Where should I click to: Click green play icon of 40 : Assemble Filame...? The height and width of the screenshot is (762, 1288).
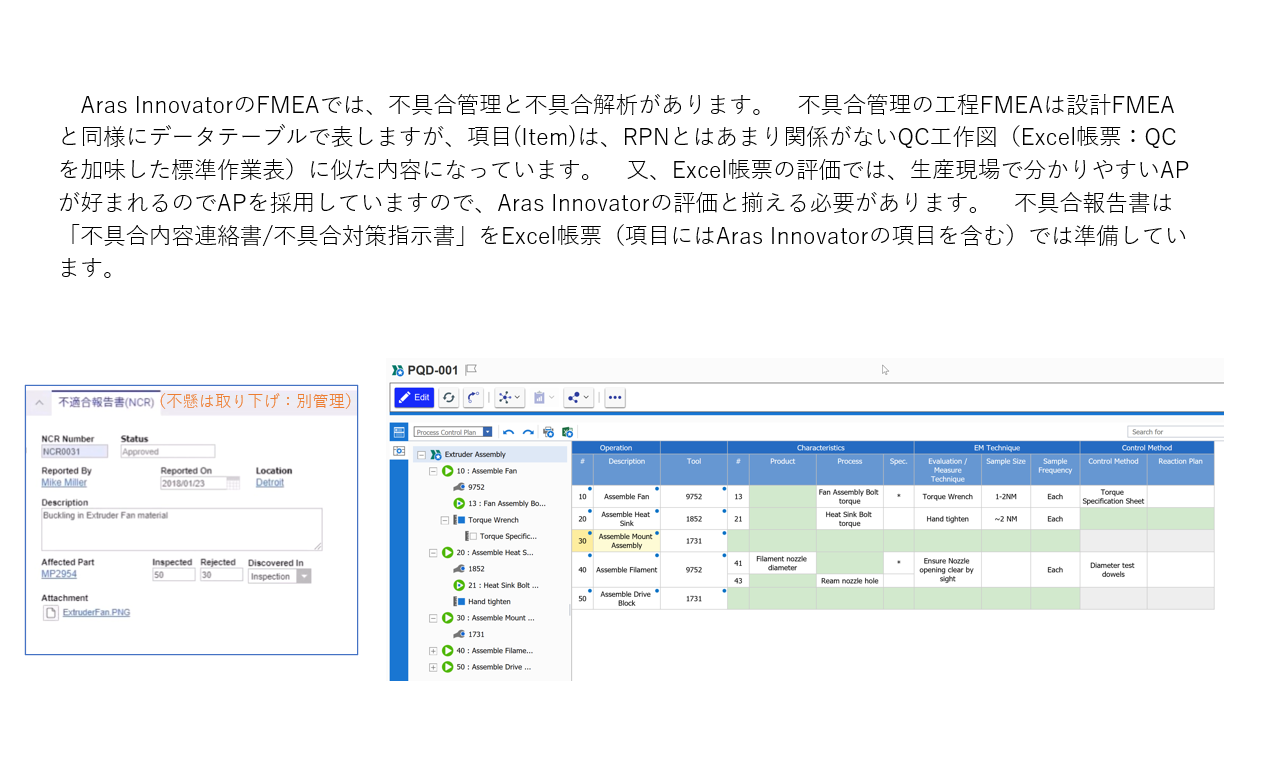click(447, 650)
